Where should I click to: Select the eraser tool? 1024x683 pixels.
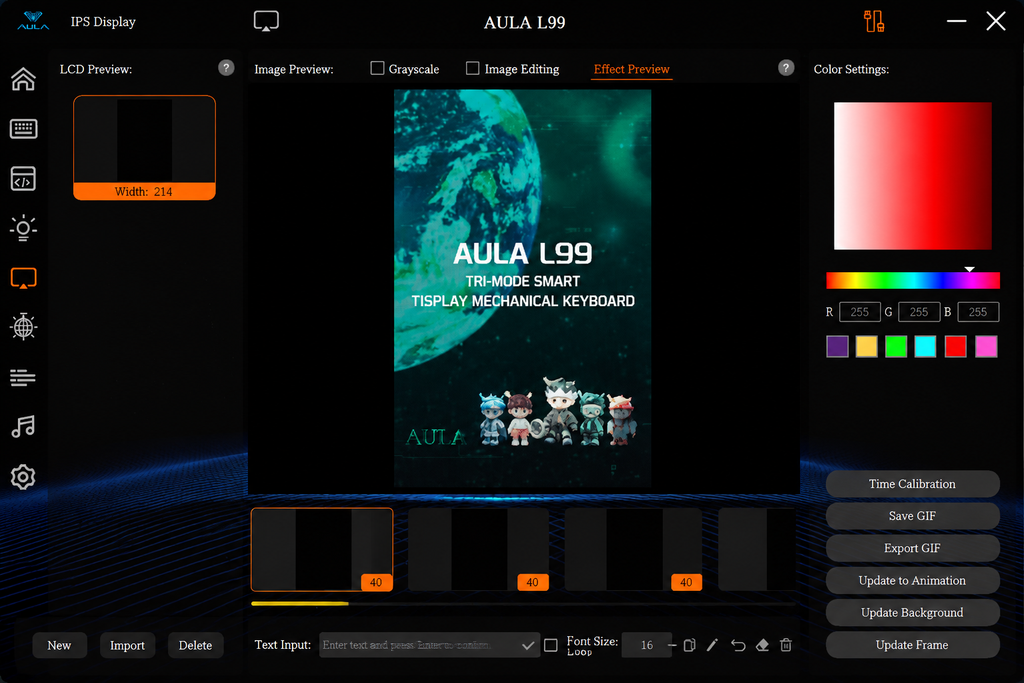coord(762,645)
